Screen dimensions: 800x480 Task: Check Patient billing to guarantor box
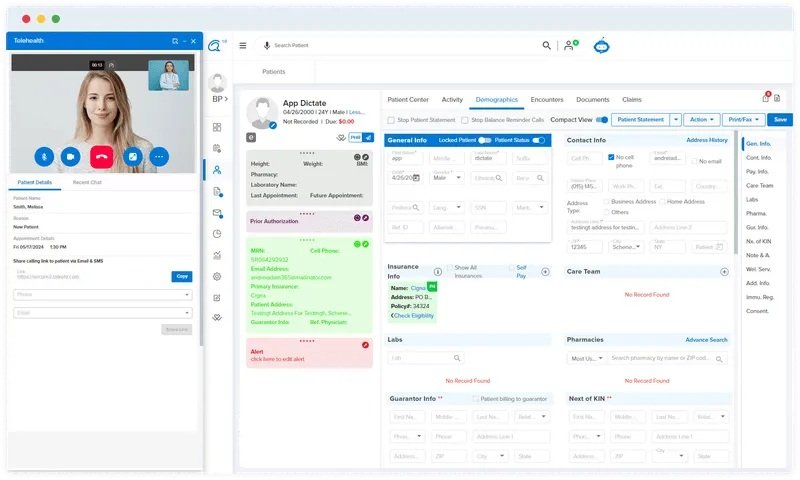point(476,399)
